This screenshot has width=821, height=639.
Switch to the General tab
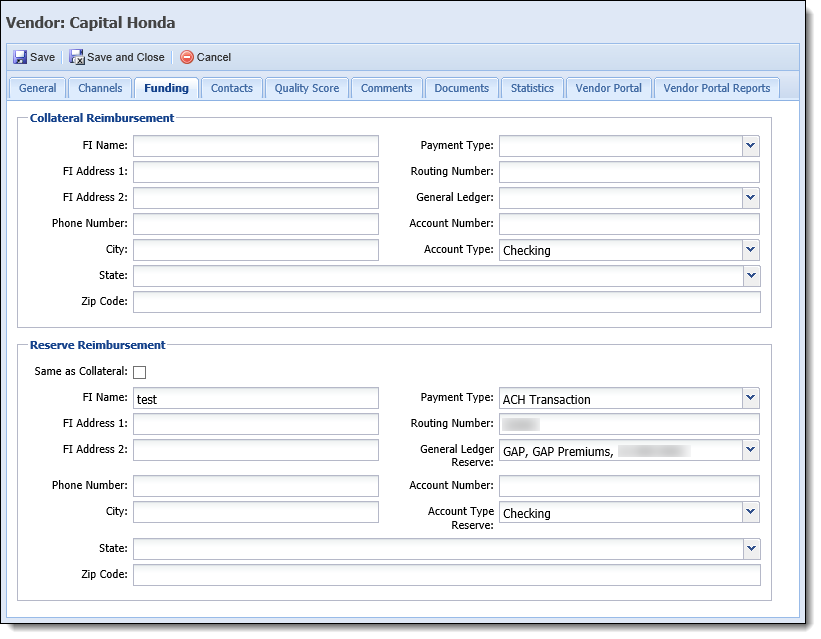pos(38,88)
